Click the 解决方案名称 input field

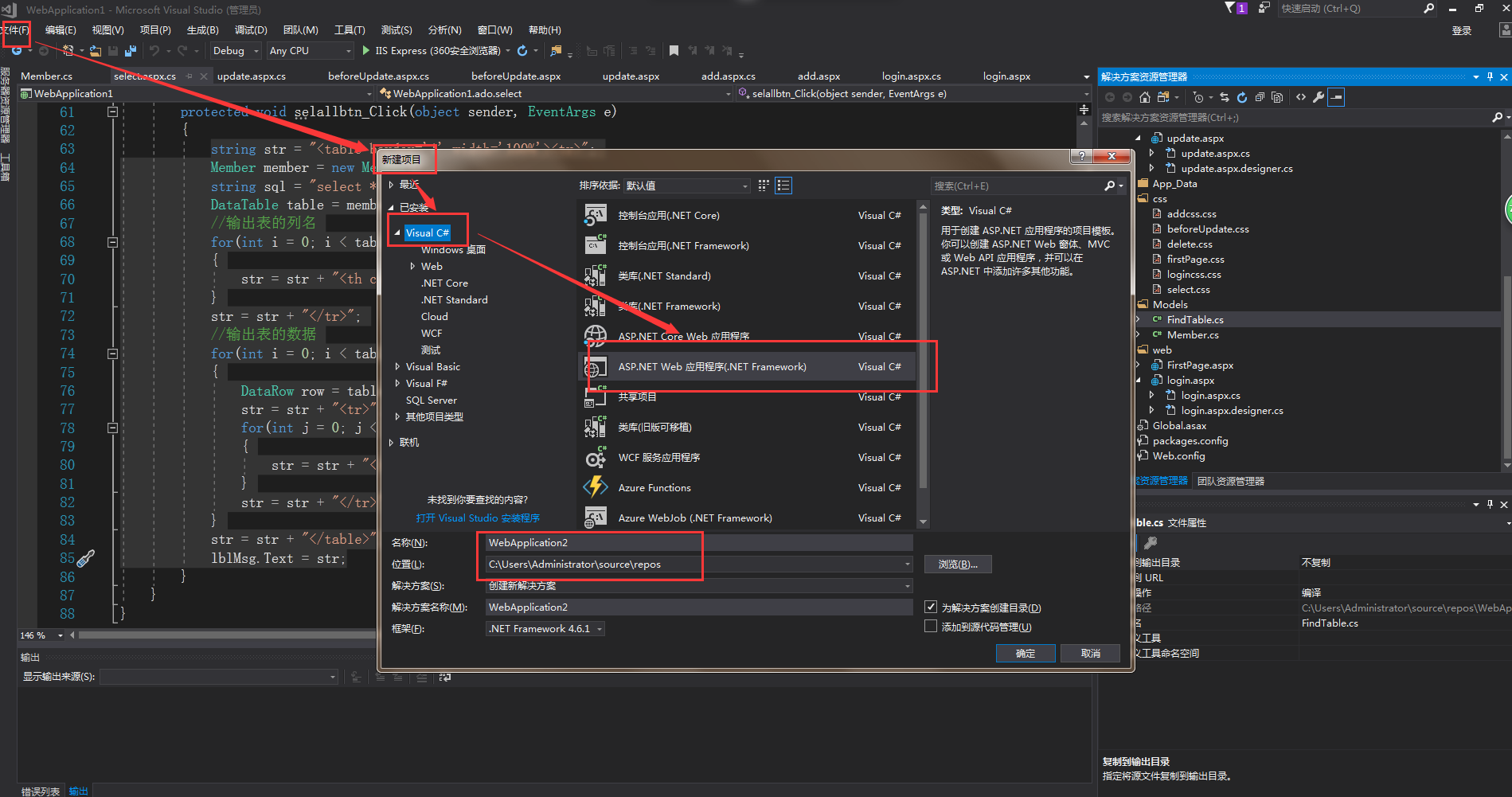698,608
